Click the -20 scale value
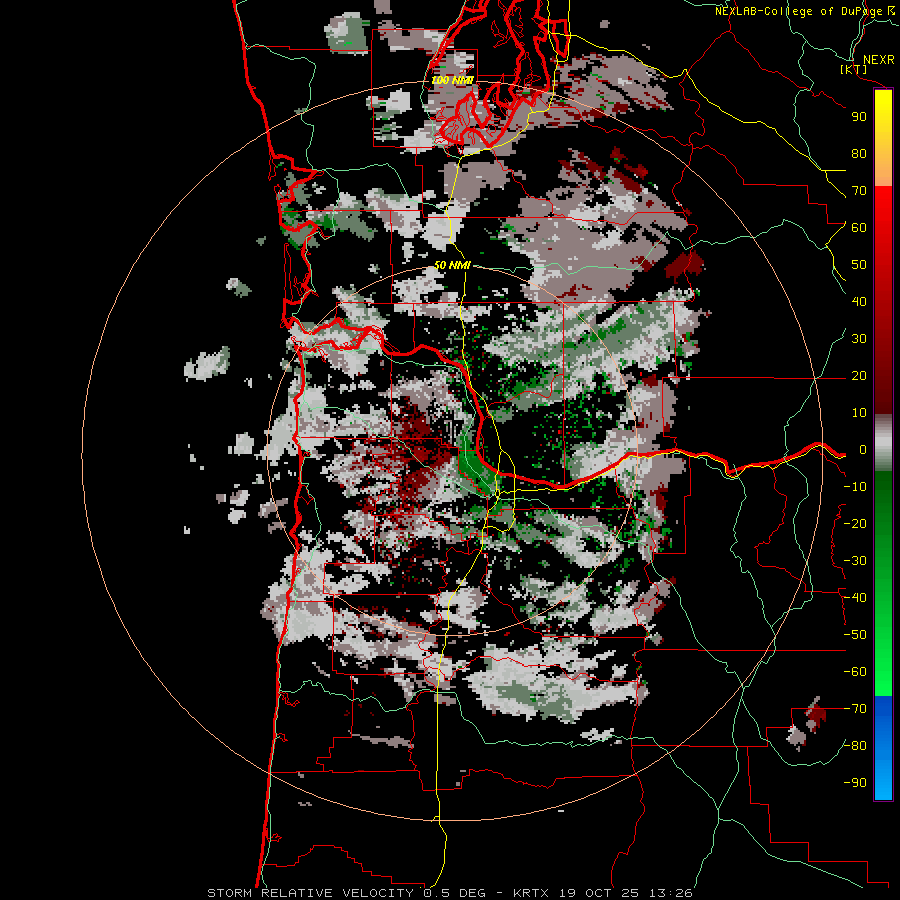 click(855, 523)
